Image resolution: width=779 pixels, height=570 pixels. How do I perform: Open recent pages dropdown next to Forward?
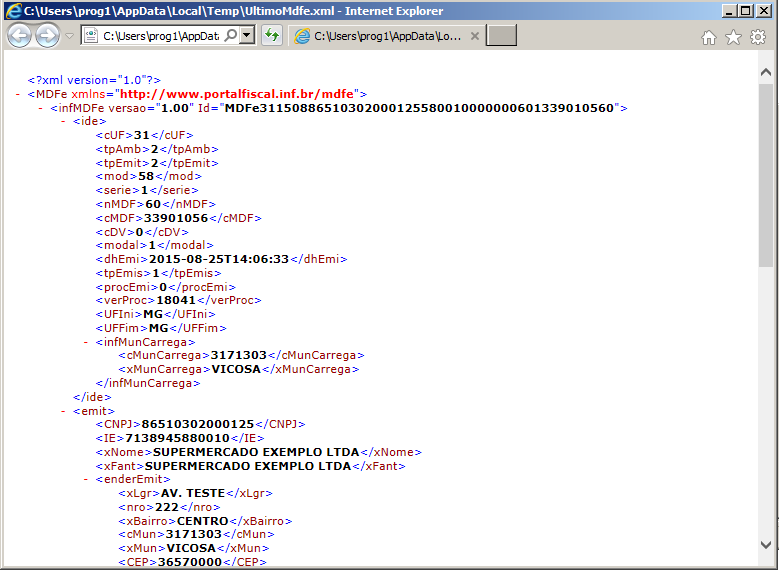point(69,36)
